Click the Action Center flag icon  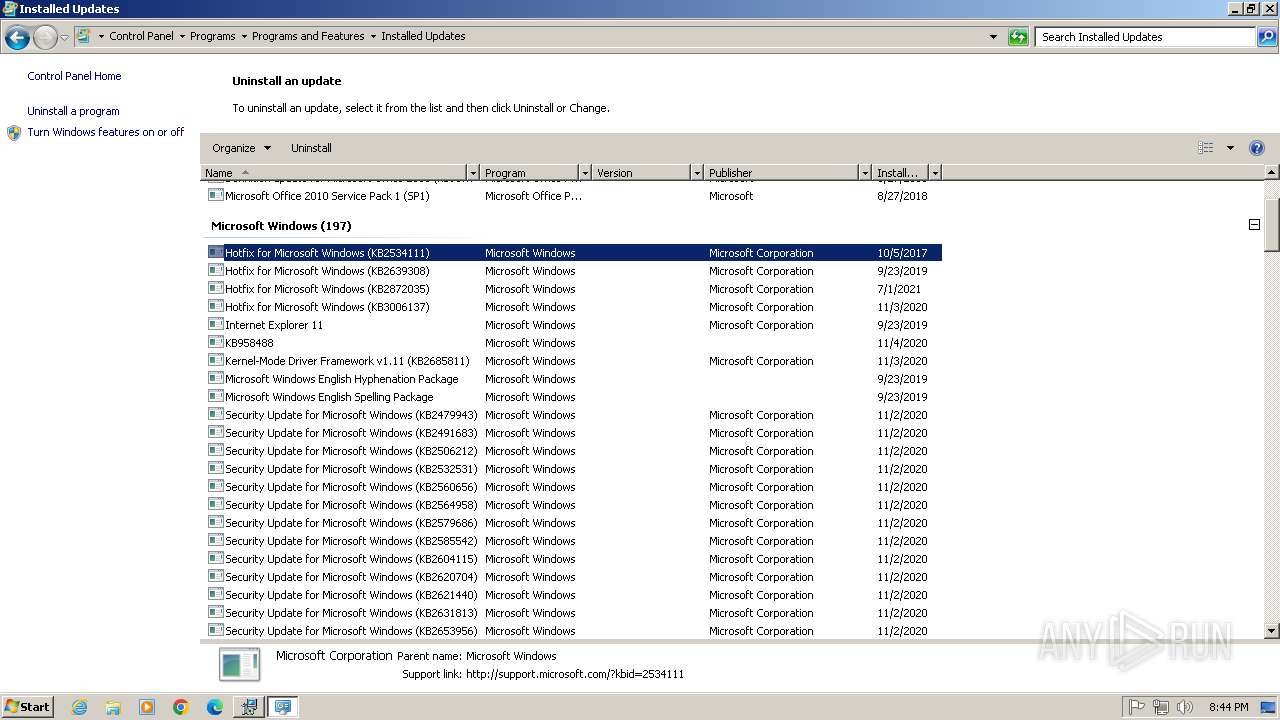1137,707
